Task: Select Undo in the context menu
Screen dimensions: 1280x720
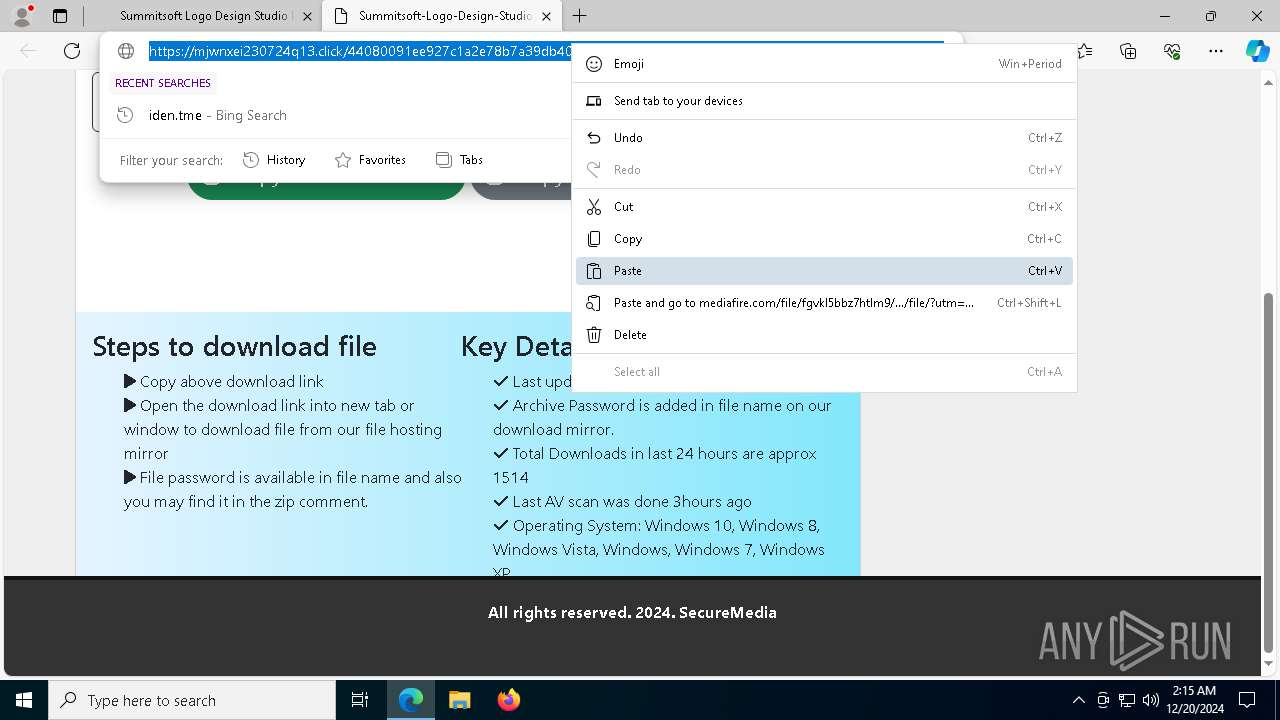Action: pos(824,138)
